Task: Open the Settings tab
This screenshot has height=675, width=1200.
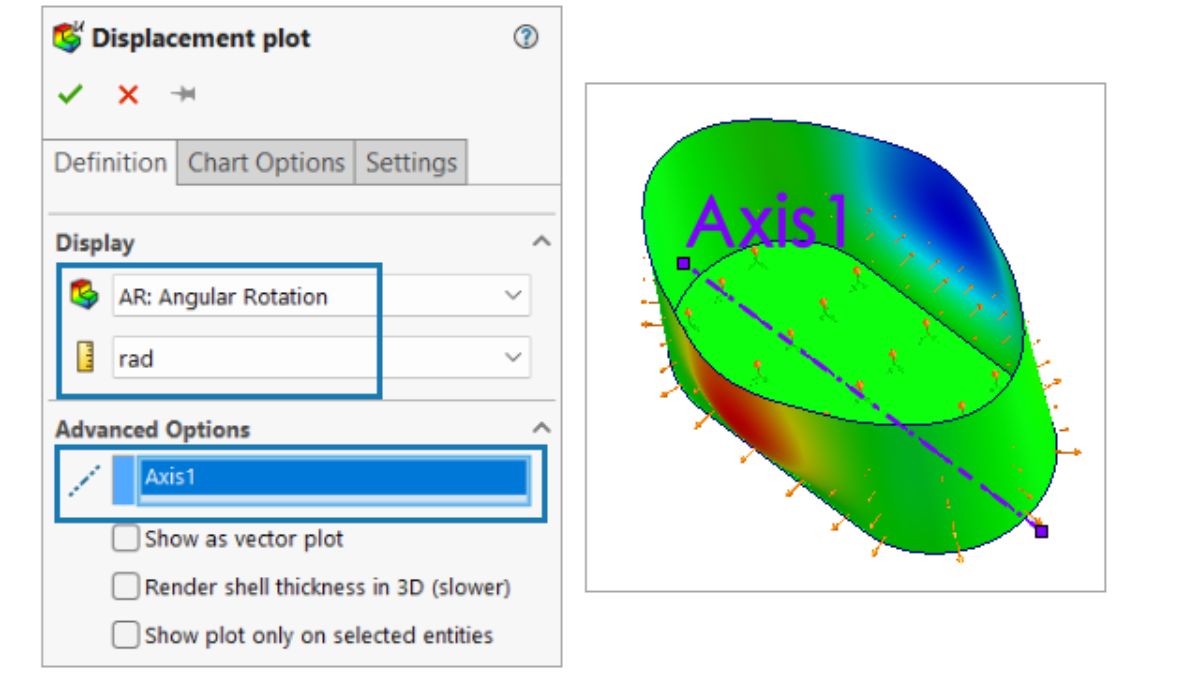Action: tap(411, 162)
